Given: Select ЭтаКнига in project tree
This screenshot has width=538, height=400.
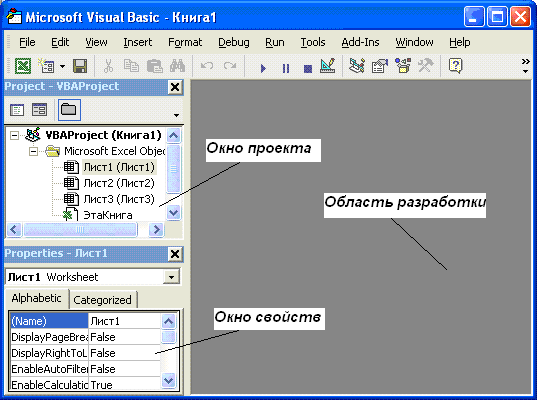Looking at the screenshot, I should (108, 215).
